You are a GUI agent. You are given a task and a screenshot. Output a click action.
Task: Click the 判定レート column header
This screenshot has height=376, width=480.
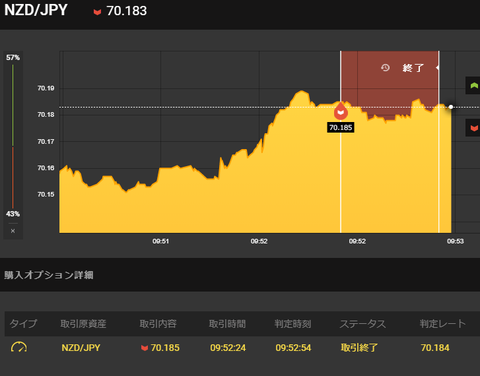click(x=442, y=324)
